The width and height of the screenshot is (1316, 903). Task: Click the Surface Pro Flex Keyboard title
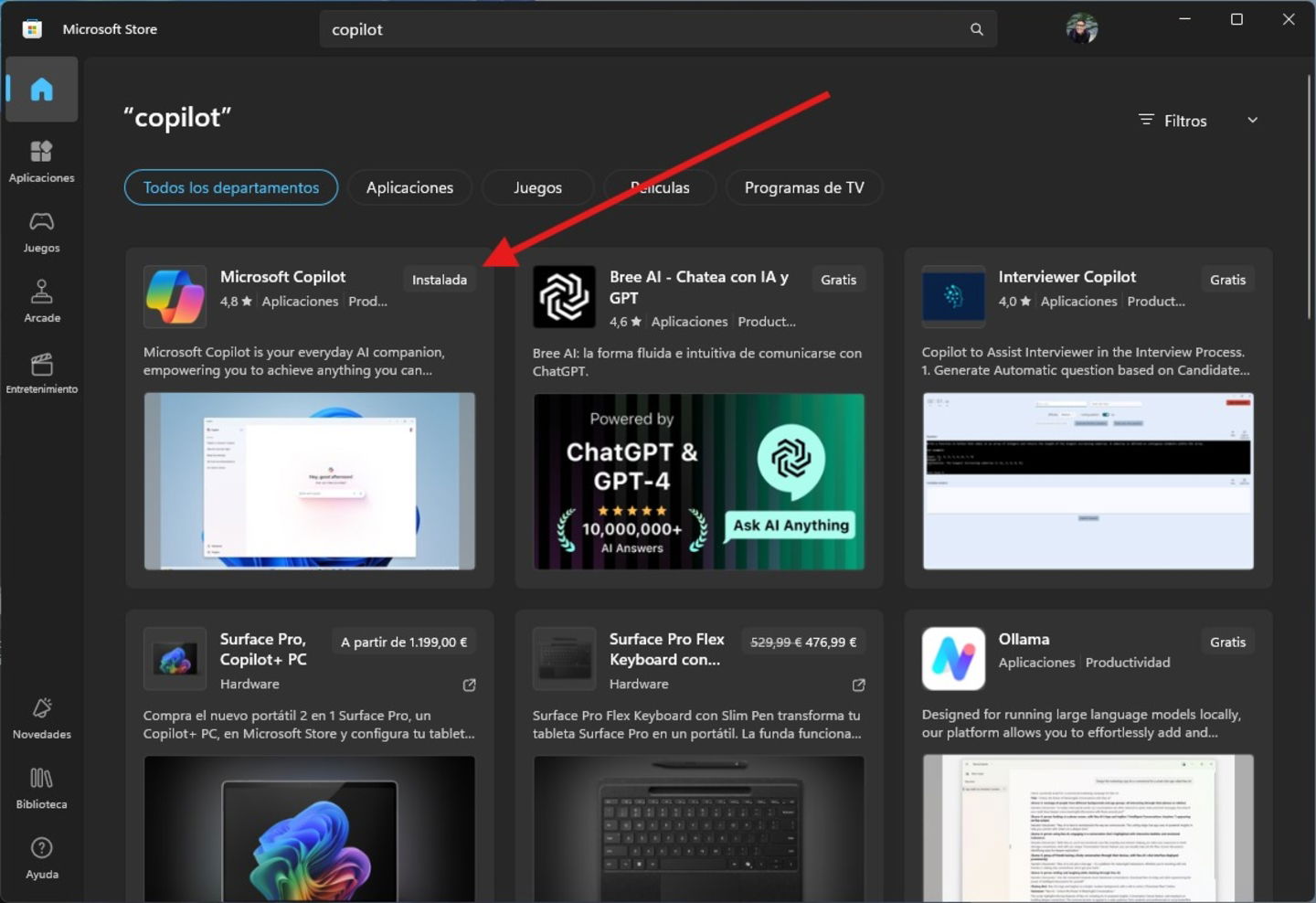(x=666, y=649)
